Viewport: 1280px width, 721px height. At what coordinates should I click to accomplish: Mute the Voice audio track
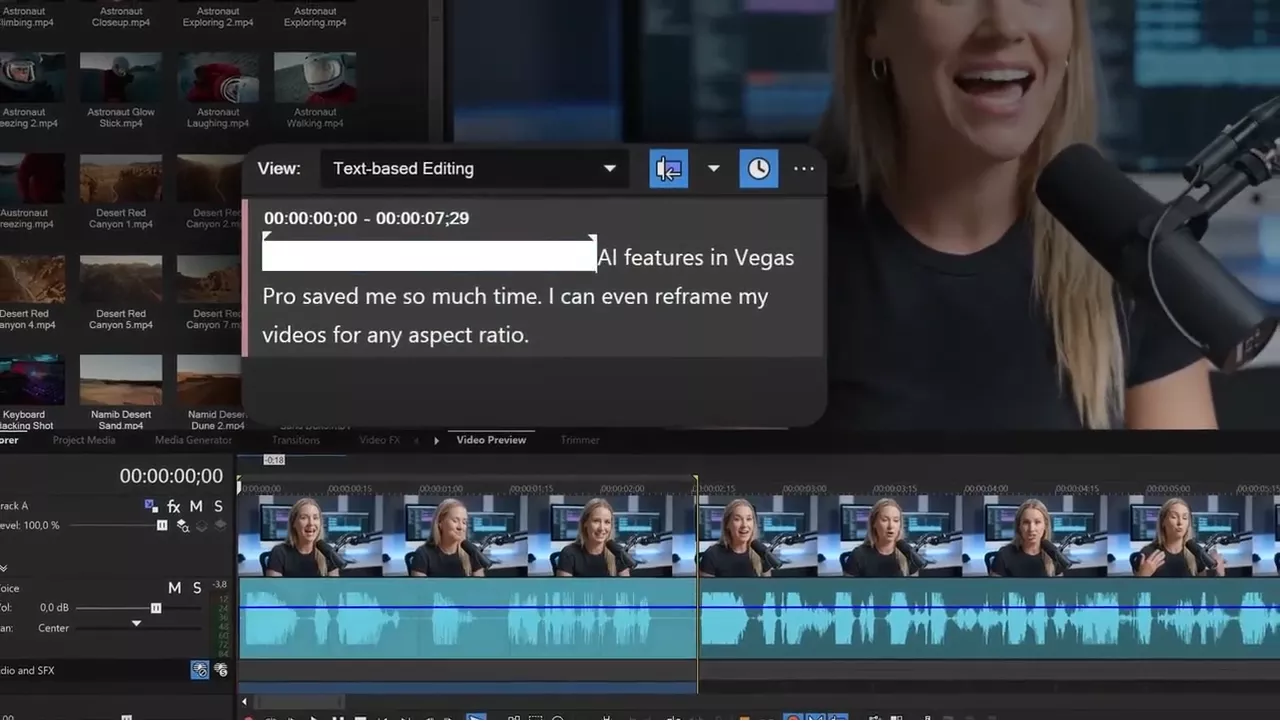coord(174,588)
